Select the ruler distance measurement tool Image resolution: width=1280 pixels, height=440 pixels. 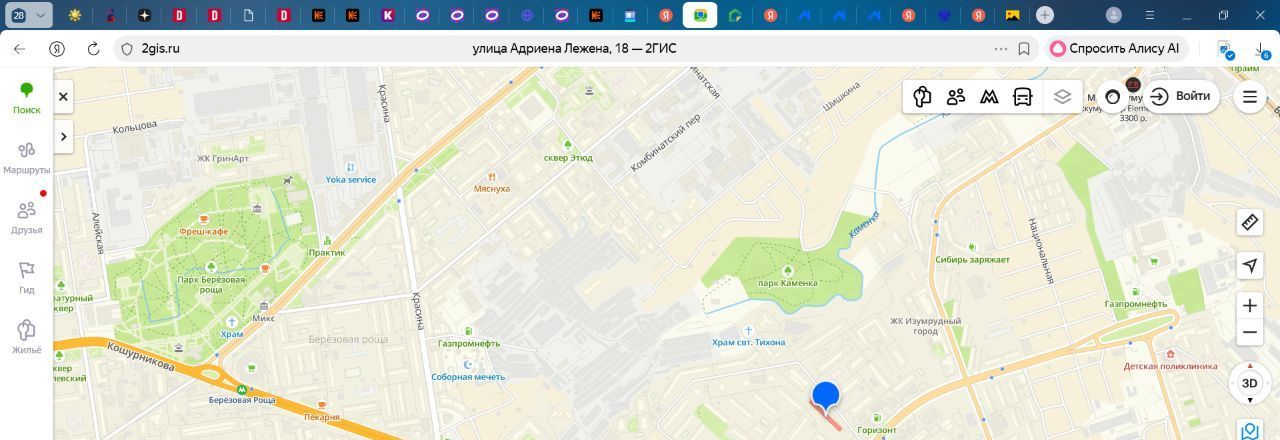pos(1250,222)
